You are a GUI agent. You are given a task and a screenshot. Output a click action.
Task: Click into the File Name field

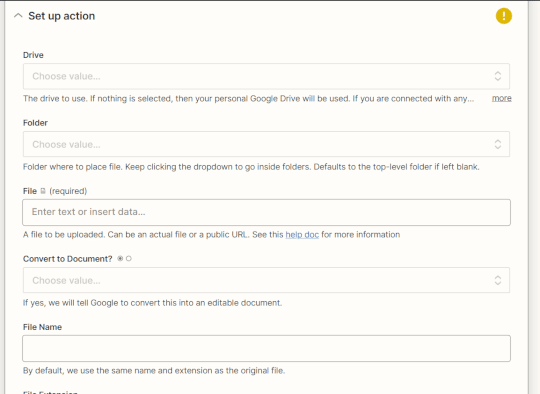coord(266,348)
